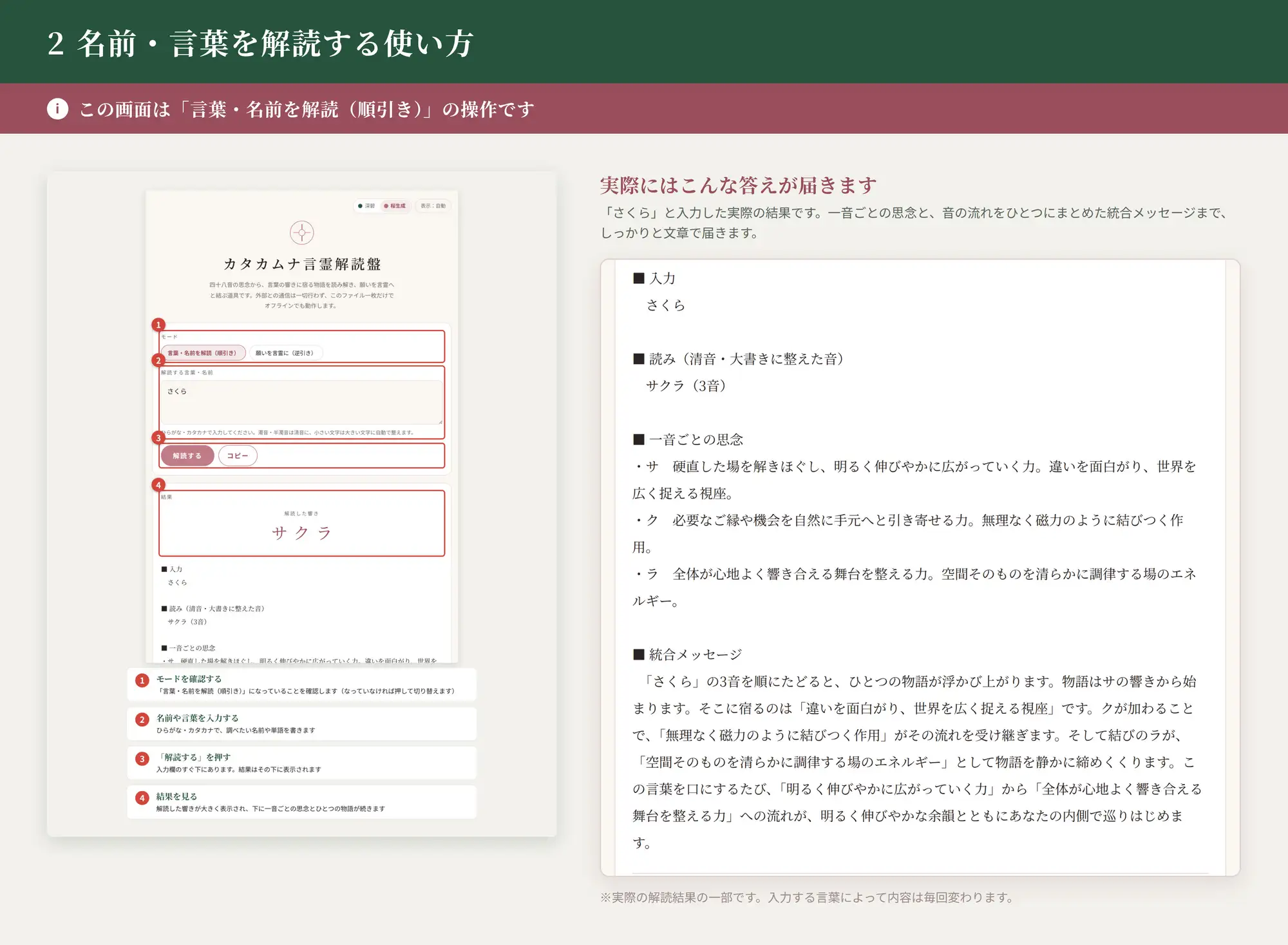1288x945 pixels.
Task: Click the step title 結果を見る
Action: click(x=176, y=797)
